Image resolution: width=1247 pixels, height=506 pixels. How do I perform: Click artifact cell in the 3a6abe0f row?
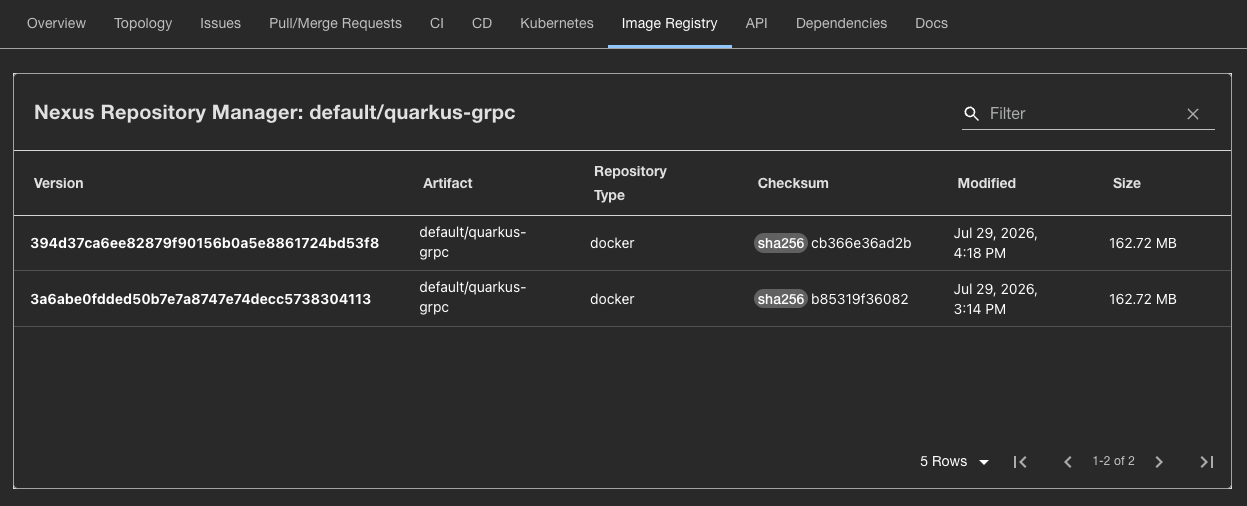coord(472,299)
